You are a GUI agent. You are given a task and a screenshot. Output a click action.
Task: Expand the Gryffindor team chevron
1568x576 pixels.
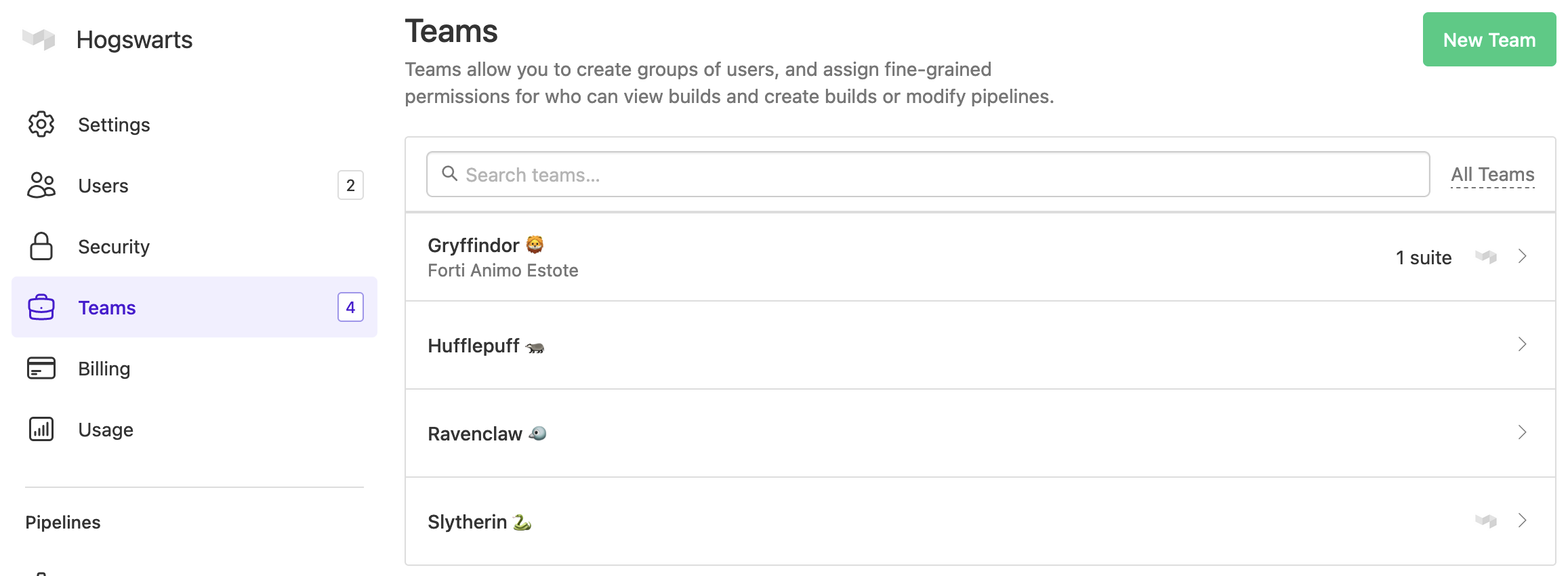tap(1523, 256)
